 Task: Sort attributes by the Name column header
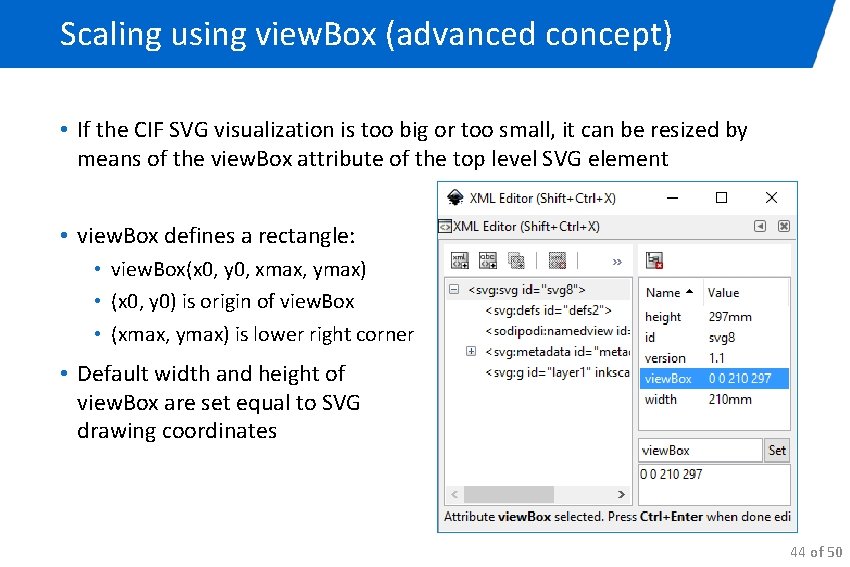(671, 293)
